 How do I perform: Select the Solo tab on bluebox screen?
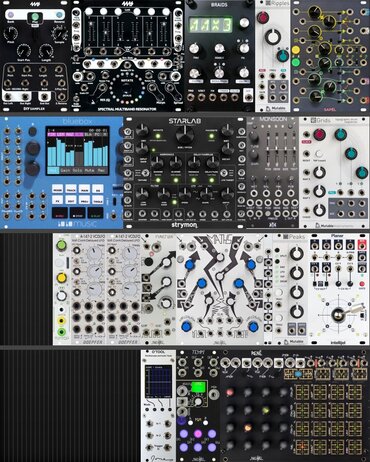tap(77, 170)
